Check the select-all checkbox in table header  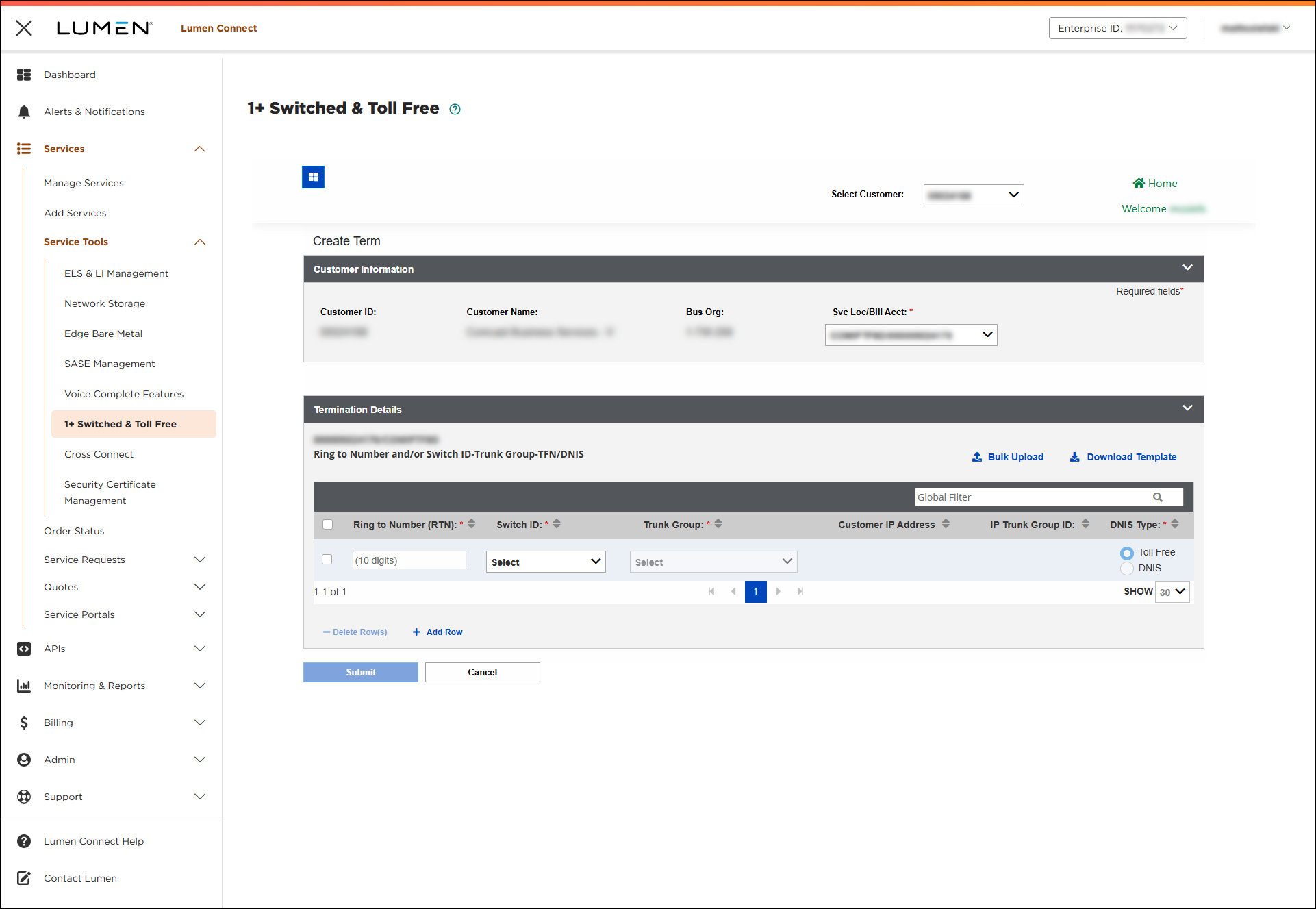[327, 525]
